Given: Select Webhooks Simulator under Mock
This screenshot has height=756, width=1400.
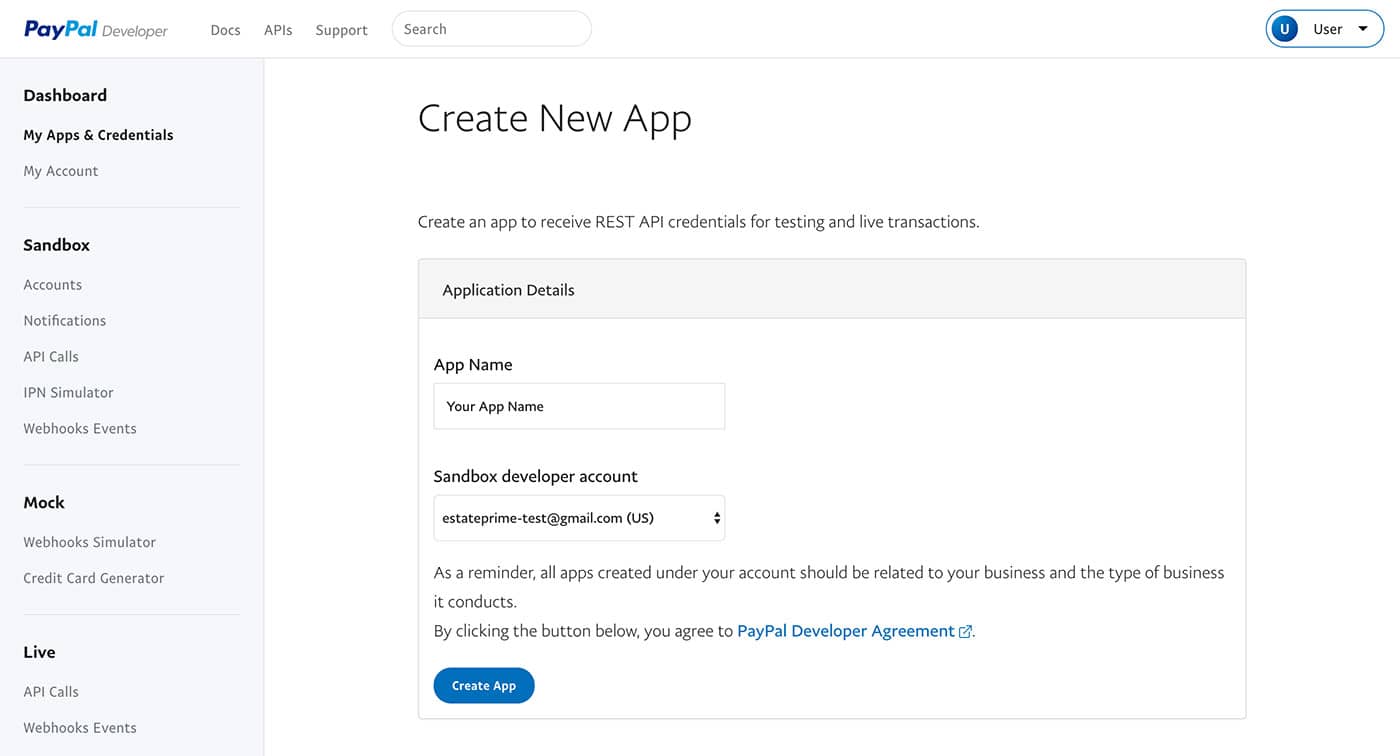Looking at the screenshot, I should click(x=90, y=542).
